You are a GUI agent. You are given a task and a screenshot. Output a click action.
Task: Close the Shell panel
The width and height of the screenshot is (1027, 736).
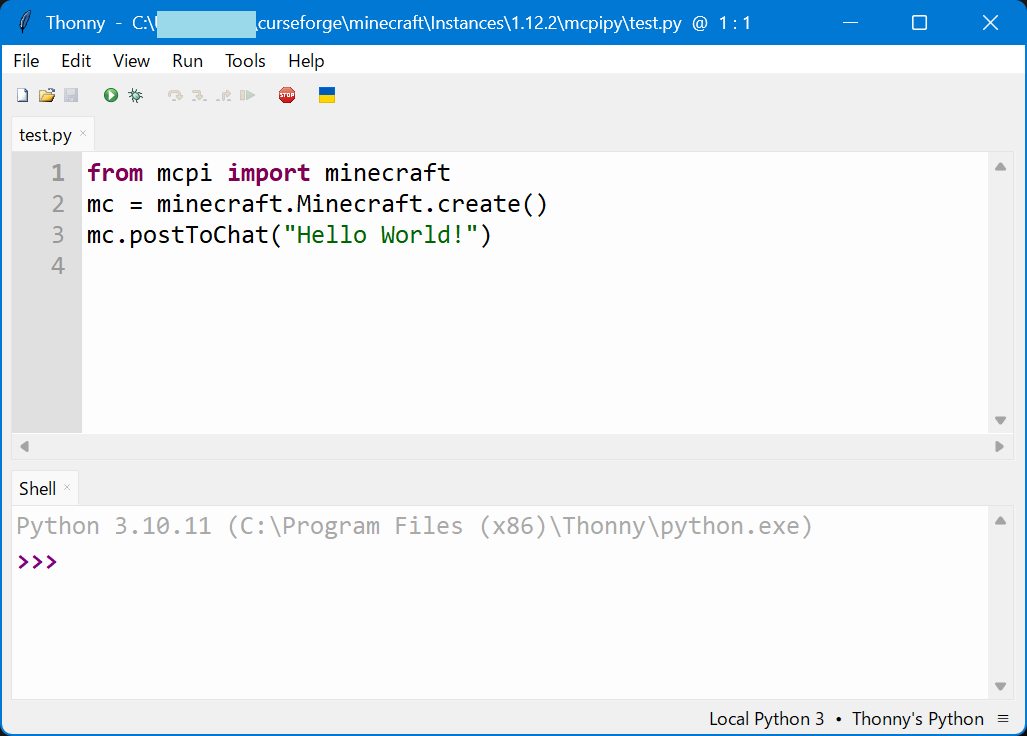[x=67, y=487]
